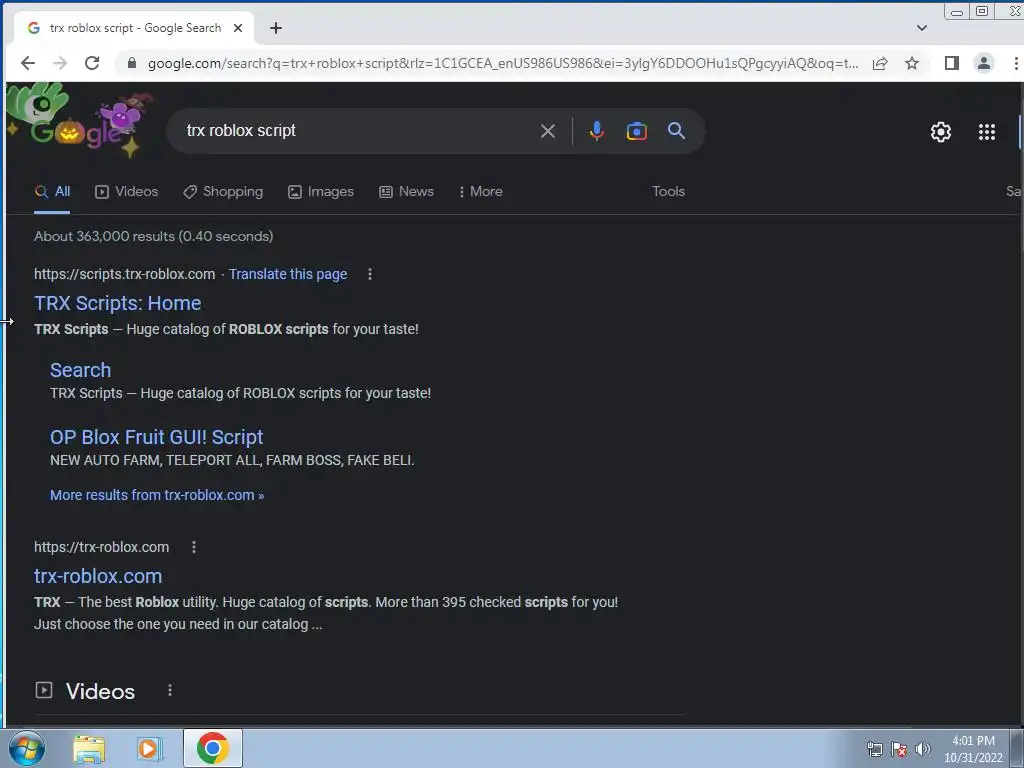View site info via the padlock icon
The width and height of the screenshot is (1024, 768).
(132, 63)
